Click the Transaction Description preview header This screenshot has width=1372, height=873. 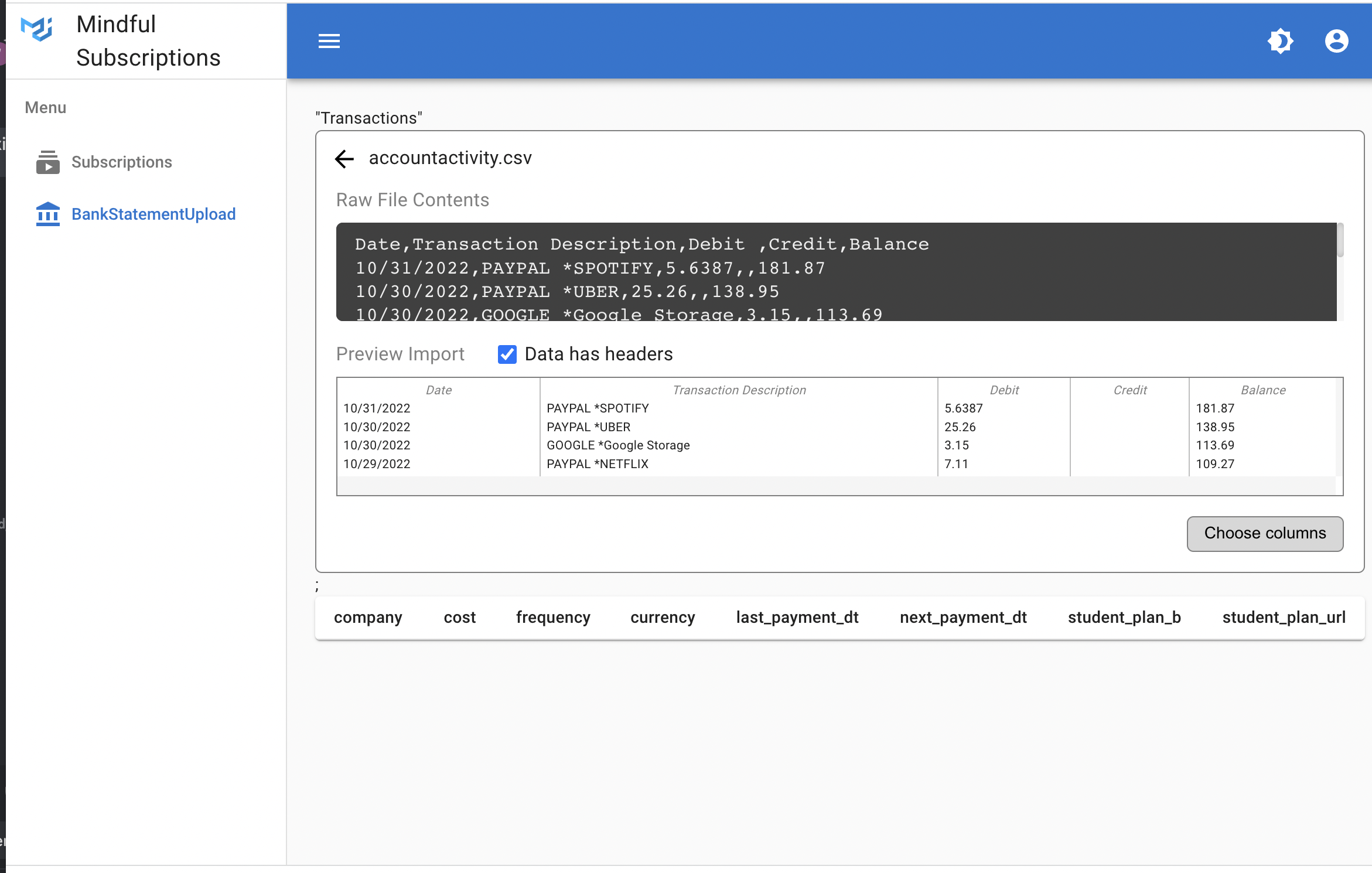(x=739, y=390)
